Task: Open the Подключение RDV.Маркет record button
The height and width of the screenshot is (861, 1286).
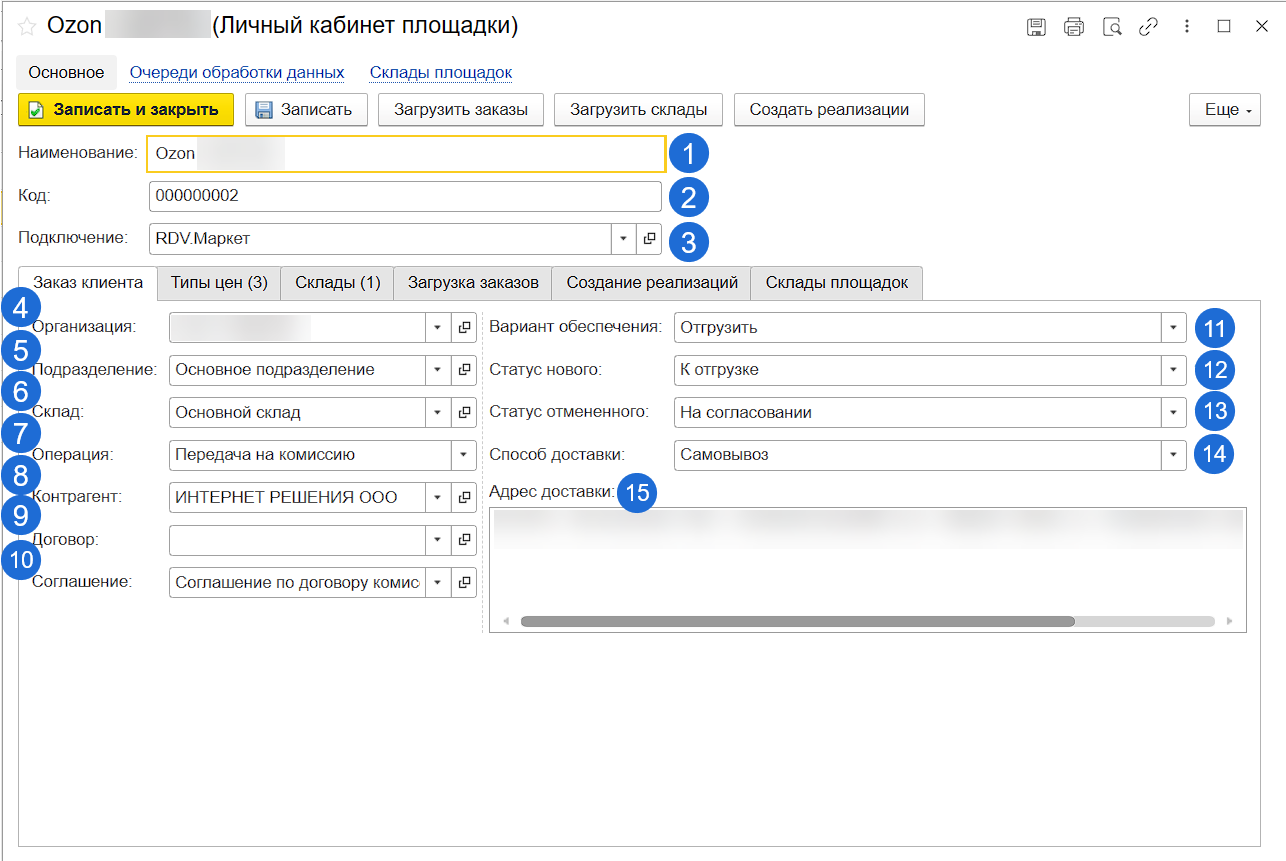Action: coord(649,239)
